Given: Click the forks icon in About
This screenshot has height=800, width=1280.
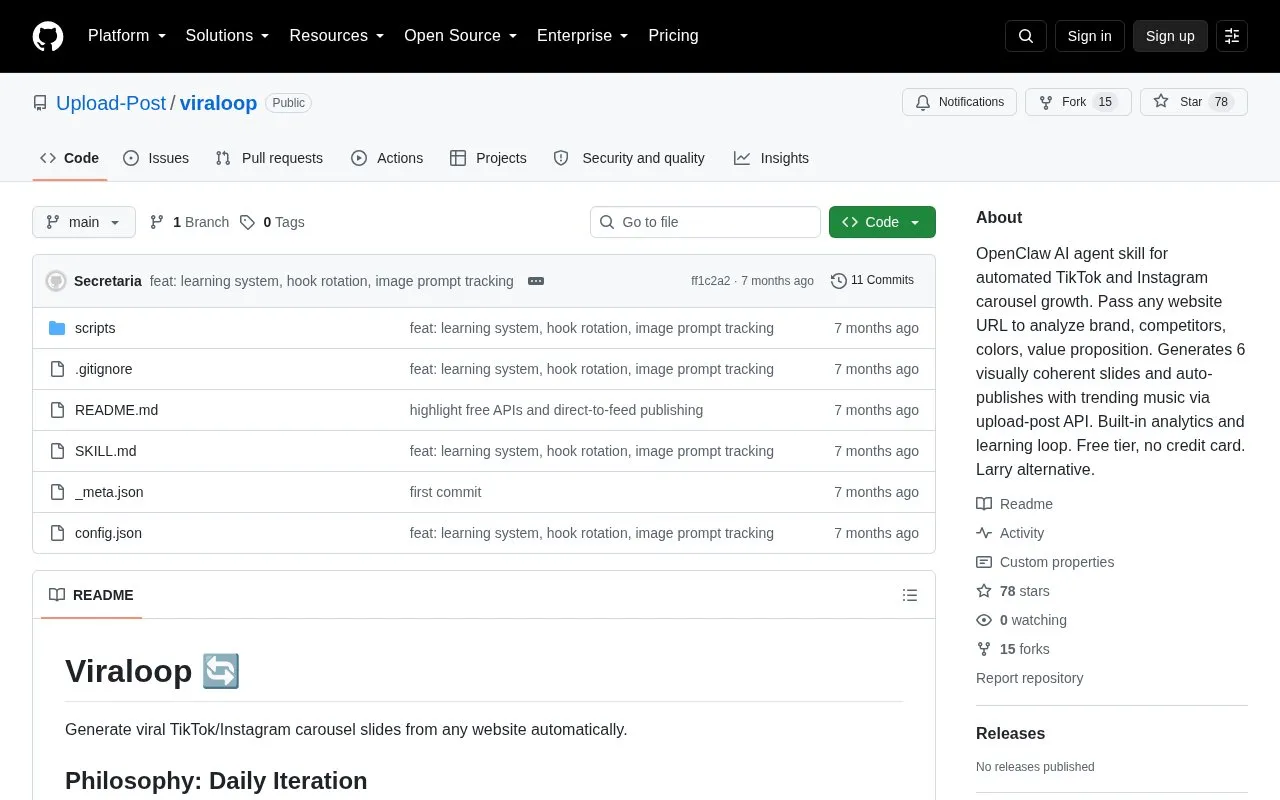Looking at the screenshot, I should [x=984, y=649].
